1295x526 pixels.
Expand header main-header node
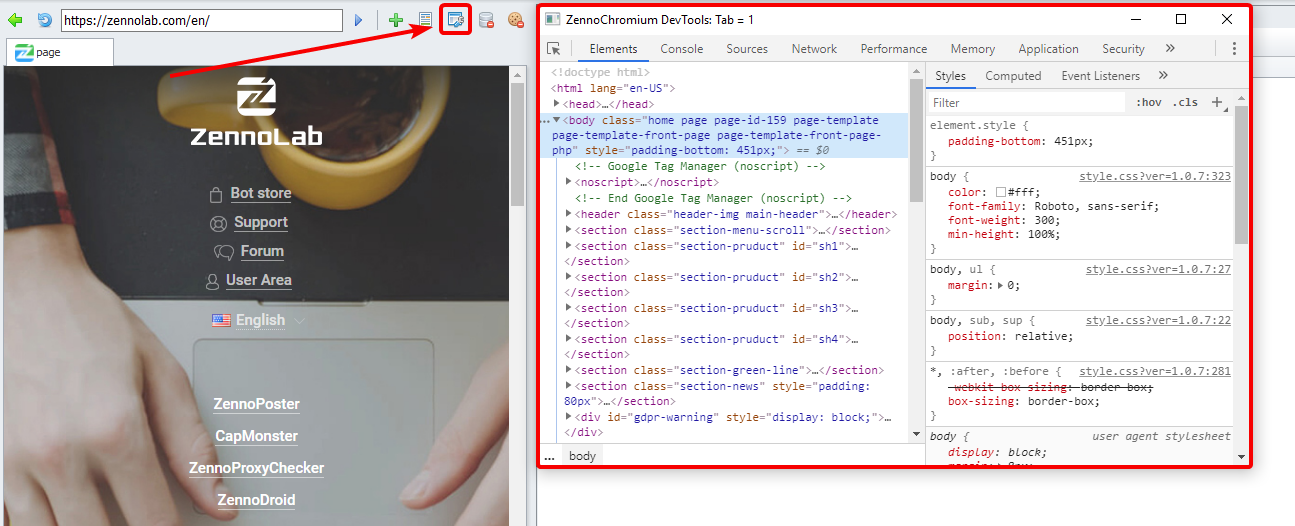tap(569, 214)
